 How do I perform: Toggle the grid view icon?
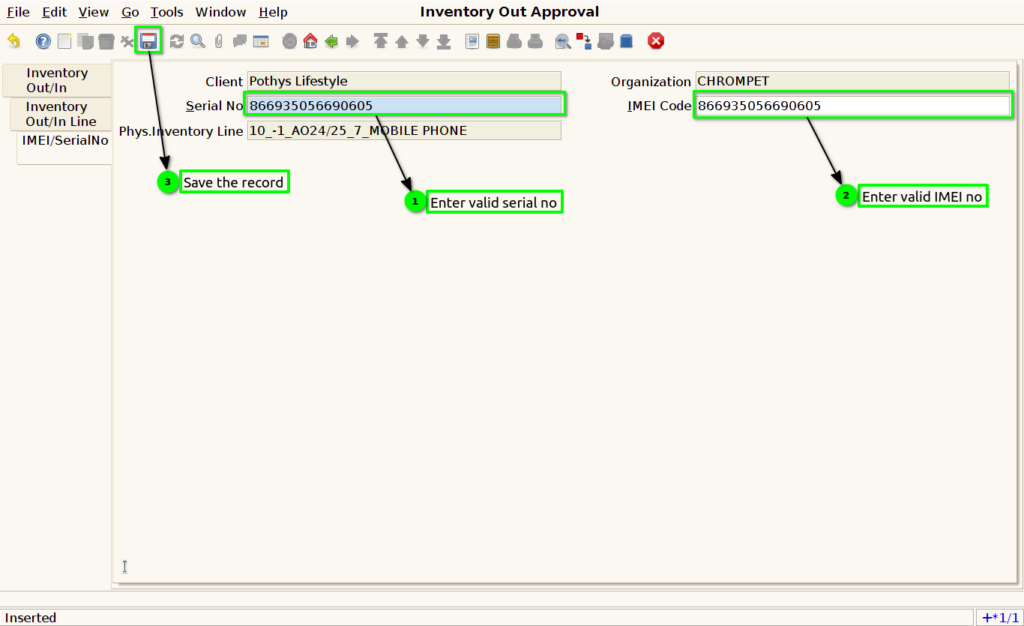pos(261,41)
